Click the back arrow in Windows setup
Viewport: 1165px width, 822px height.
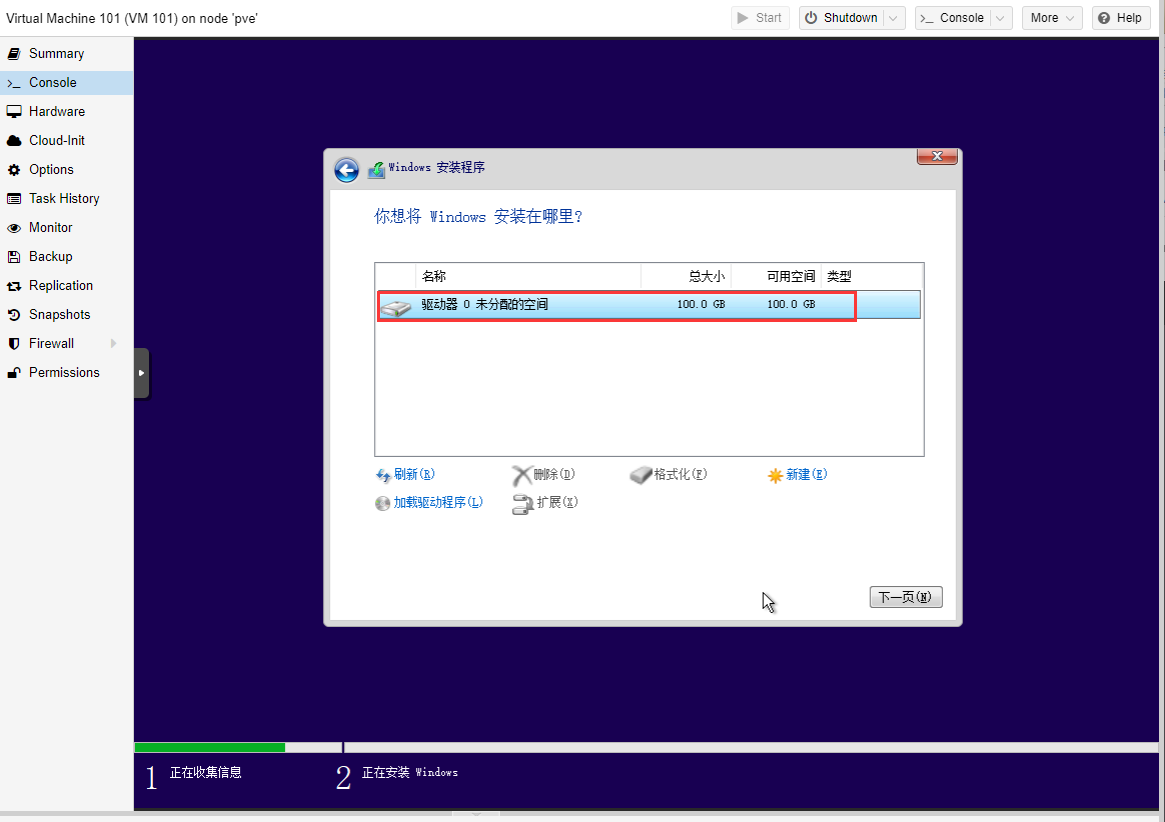[x=346, y=170]
